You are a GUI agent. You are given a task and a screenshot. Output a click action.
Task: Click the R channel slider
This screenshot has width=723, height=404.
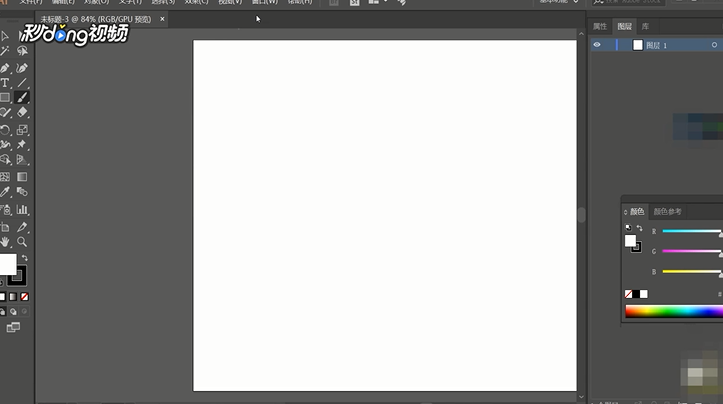tap(692, 231)
